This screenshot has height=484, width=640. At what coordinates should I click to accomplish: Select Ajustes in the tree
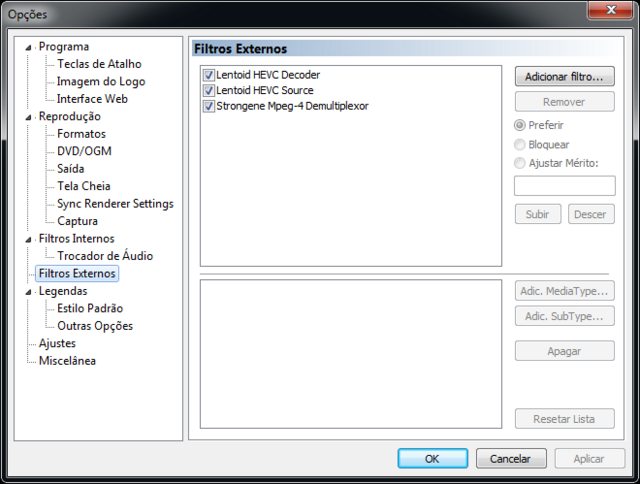pos(57,343)
